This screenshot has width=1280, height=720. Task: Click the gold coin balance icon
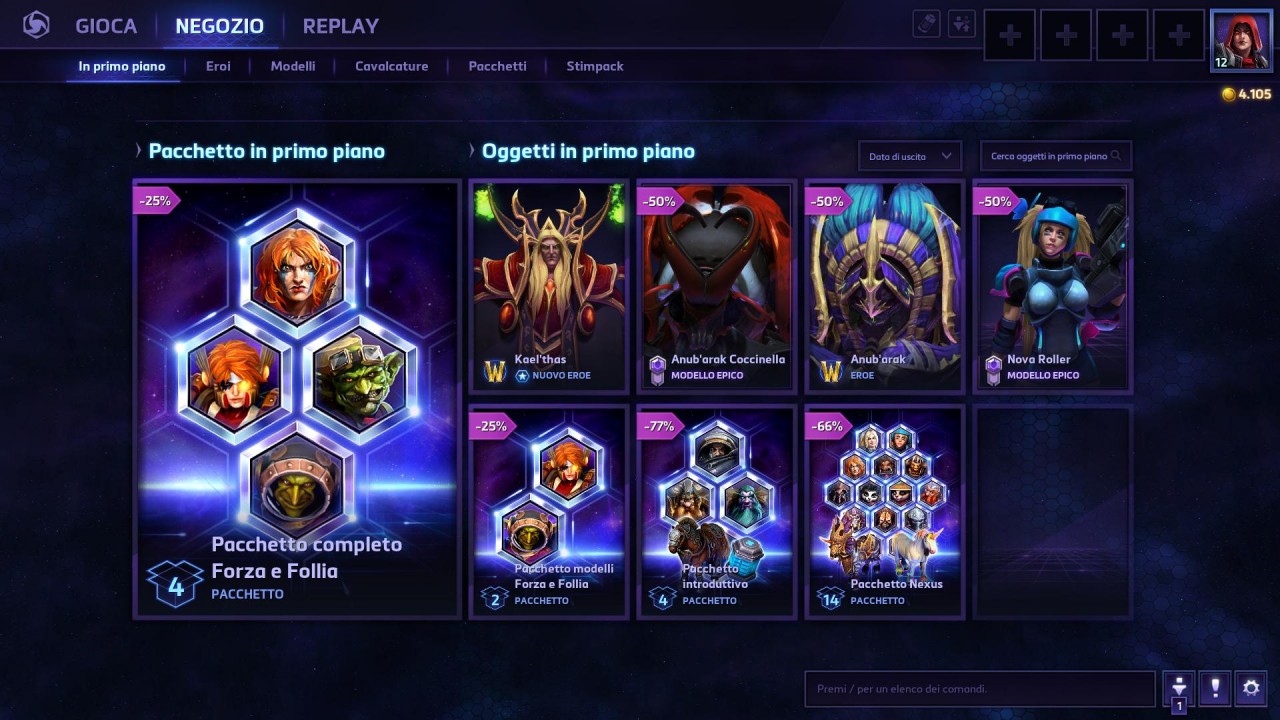pos(1228,94)
